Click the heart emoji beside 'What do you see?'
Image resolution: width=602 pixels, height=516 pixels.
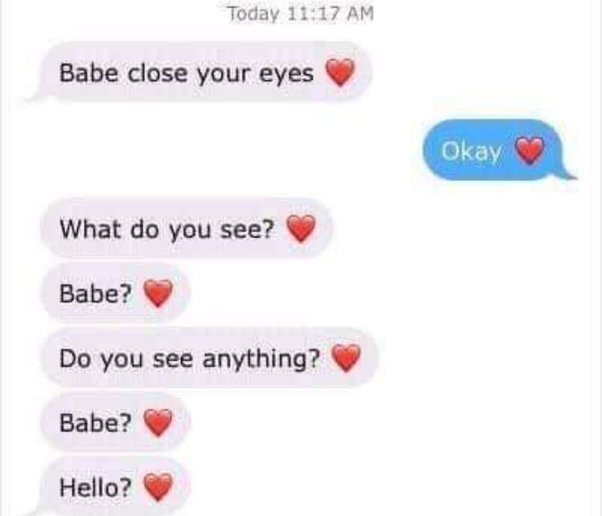click(301, 228)
